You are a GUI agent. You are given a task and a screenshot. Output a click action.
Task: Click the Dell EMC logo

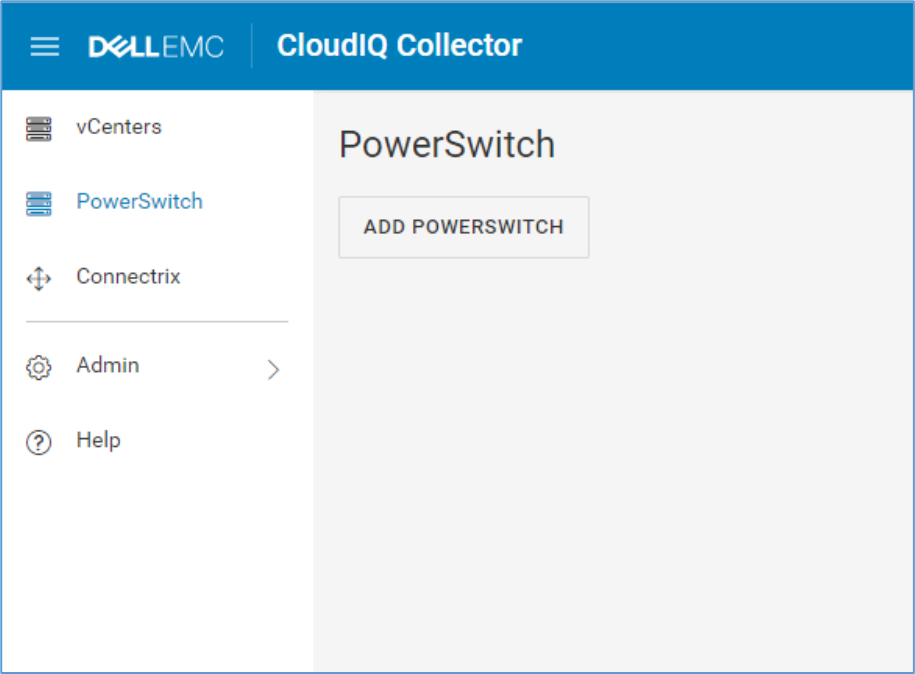coord(156,45)
